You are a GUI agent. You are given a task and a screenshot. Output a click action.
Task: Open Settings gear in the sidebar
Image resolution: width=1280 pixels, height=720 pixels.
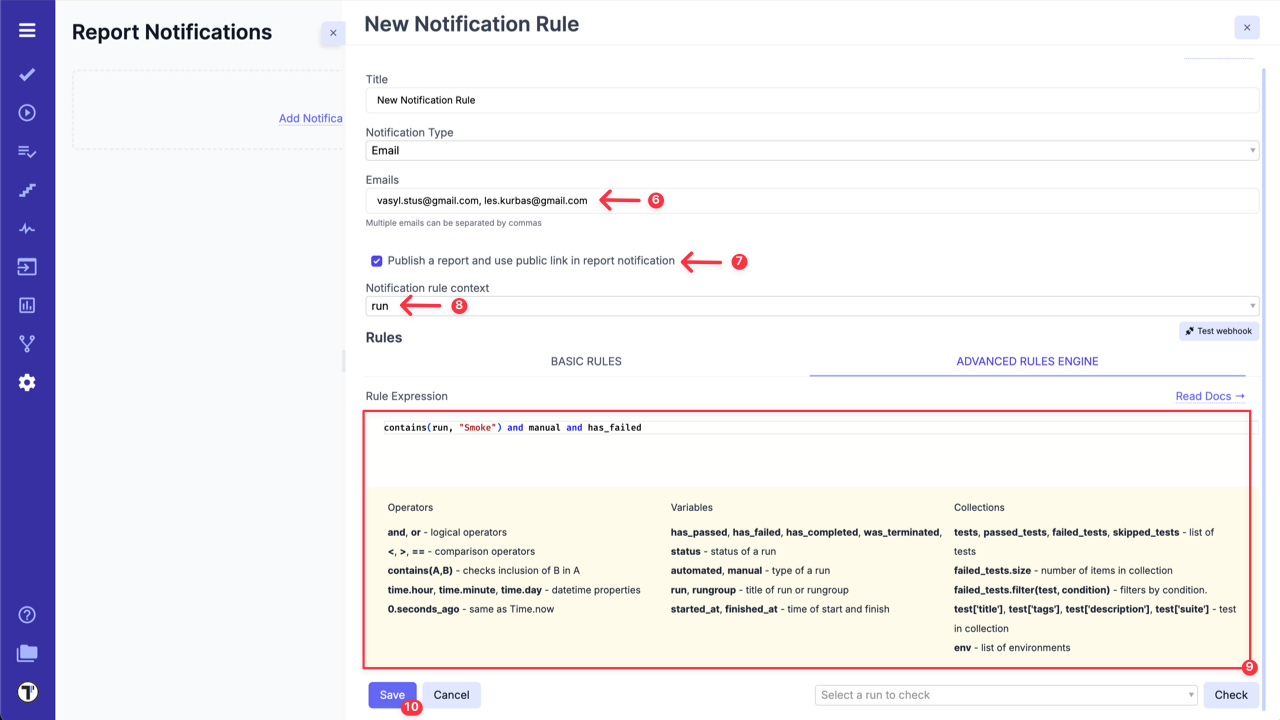(26, 381)
